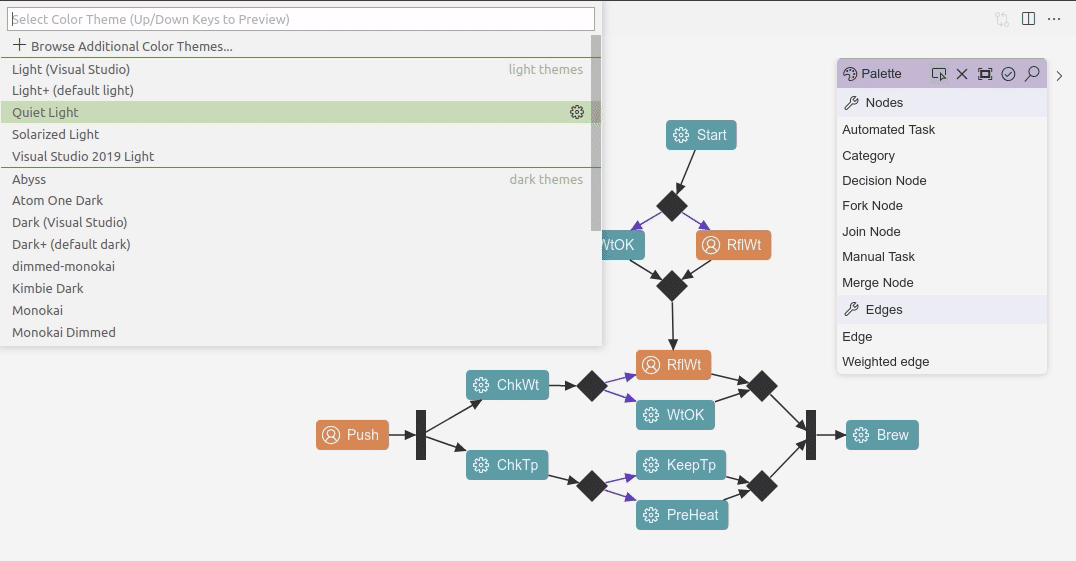The image size is (1076, 561).
Task: Open the Palette search magnifier
Action: [x=1032, y=74]
